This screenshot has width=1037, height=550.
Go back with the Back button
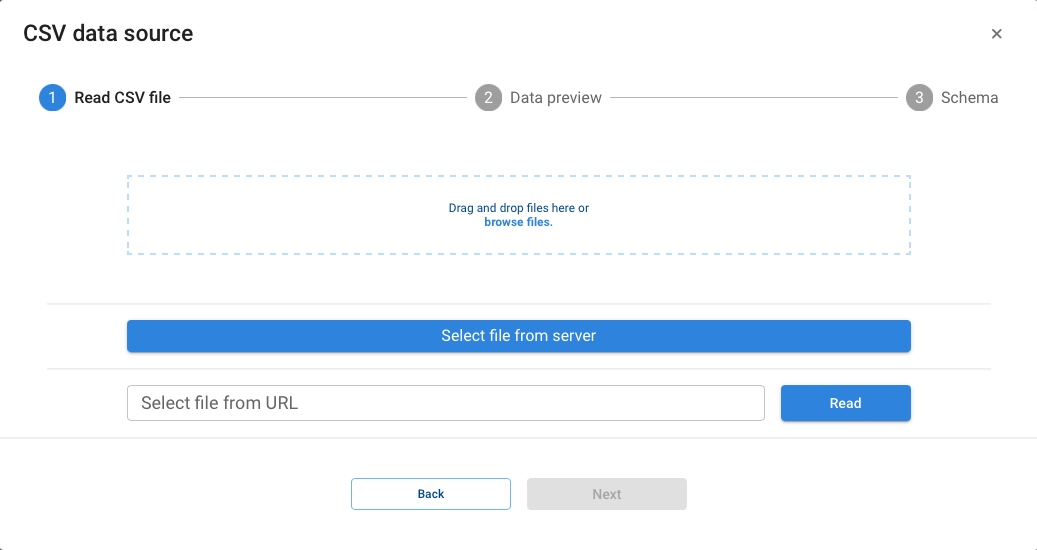(x=430, y=494)
